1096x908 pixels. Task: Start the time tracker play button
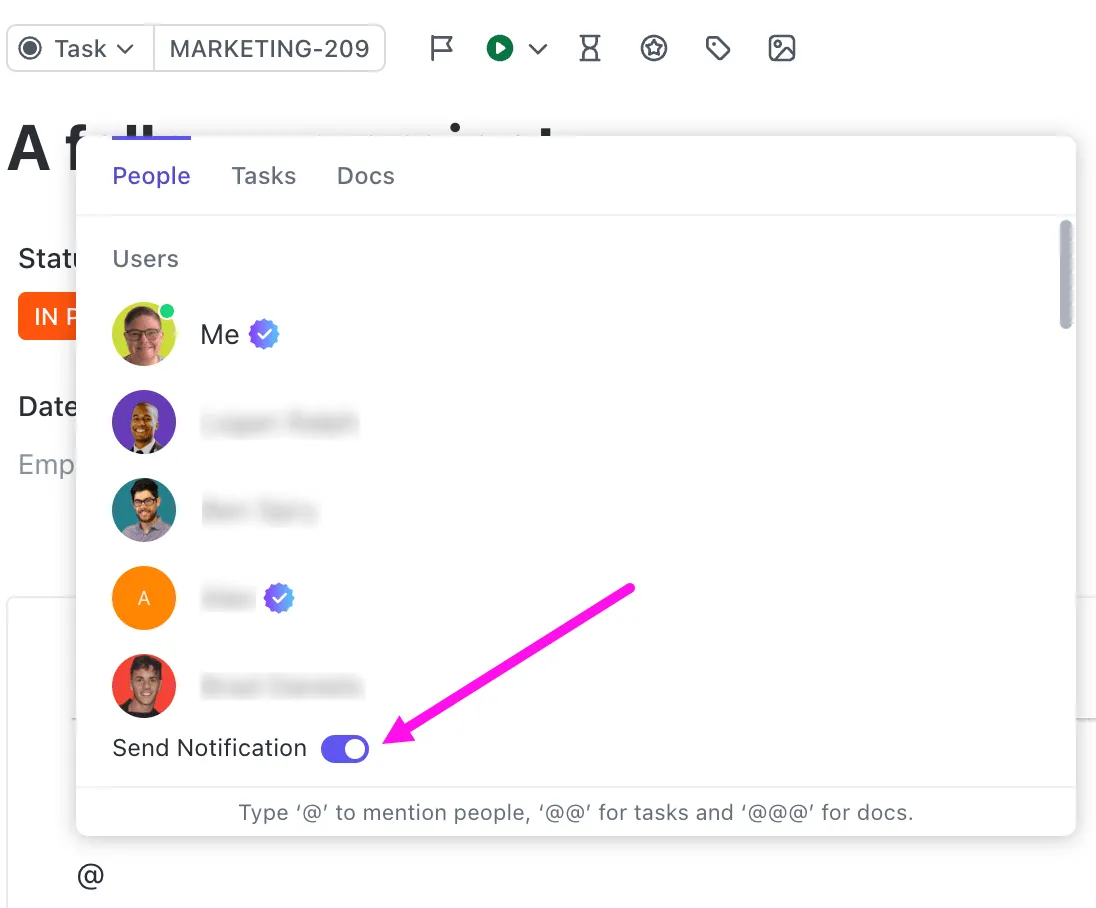[500, 48]
